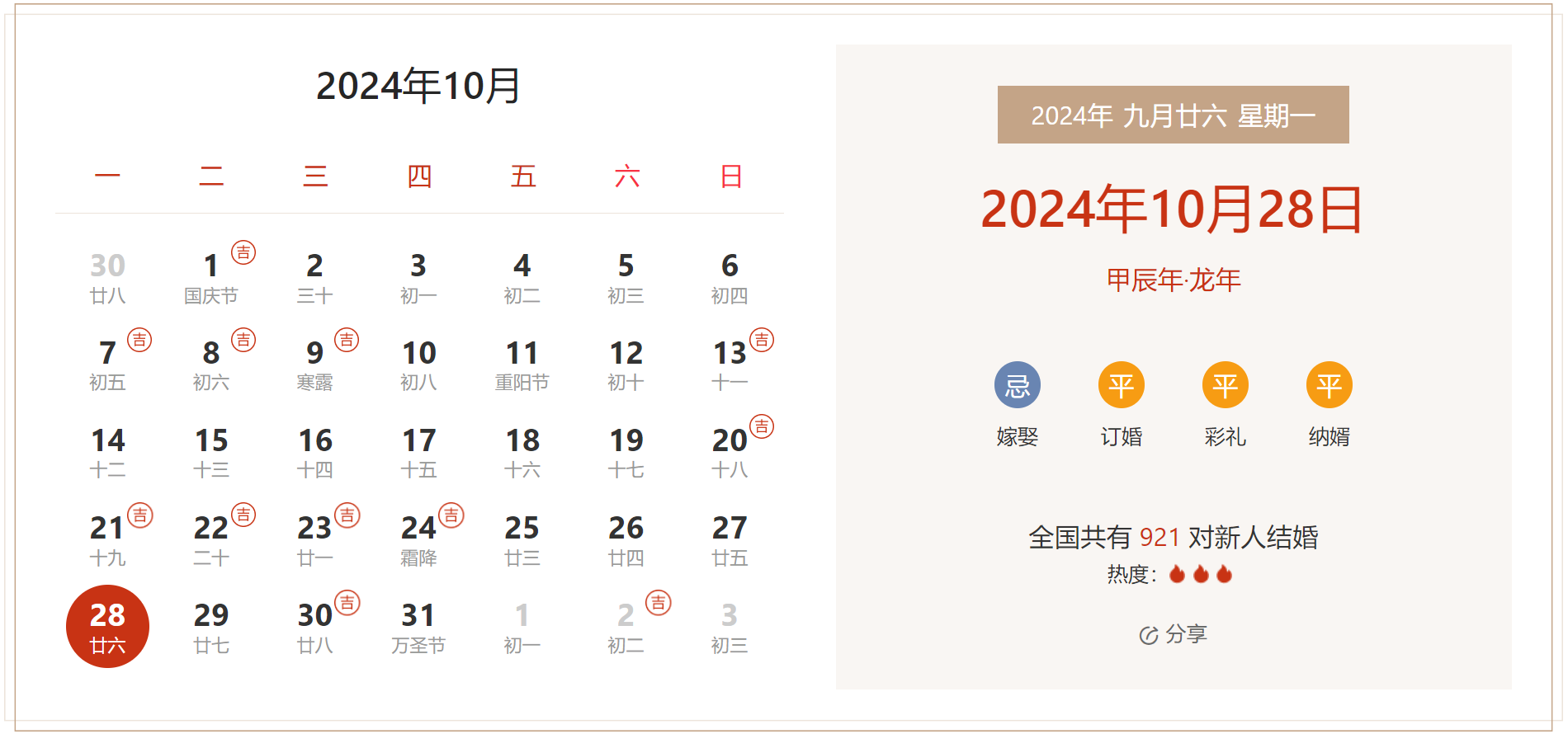Click the 吉 badge on October 24

(451, 515)
